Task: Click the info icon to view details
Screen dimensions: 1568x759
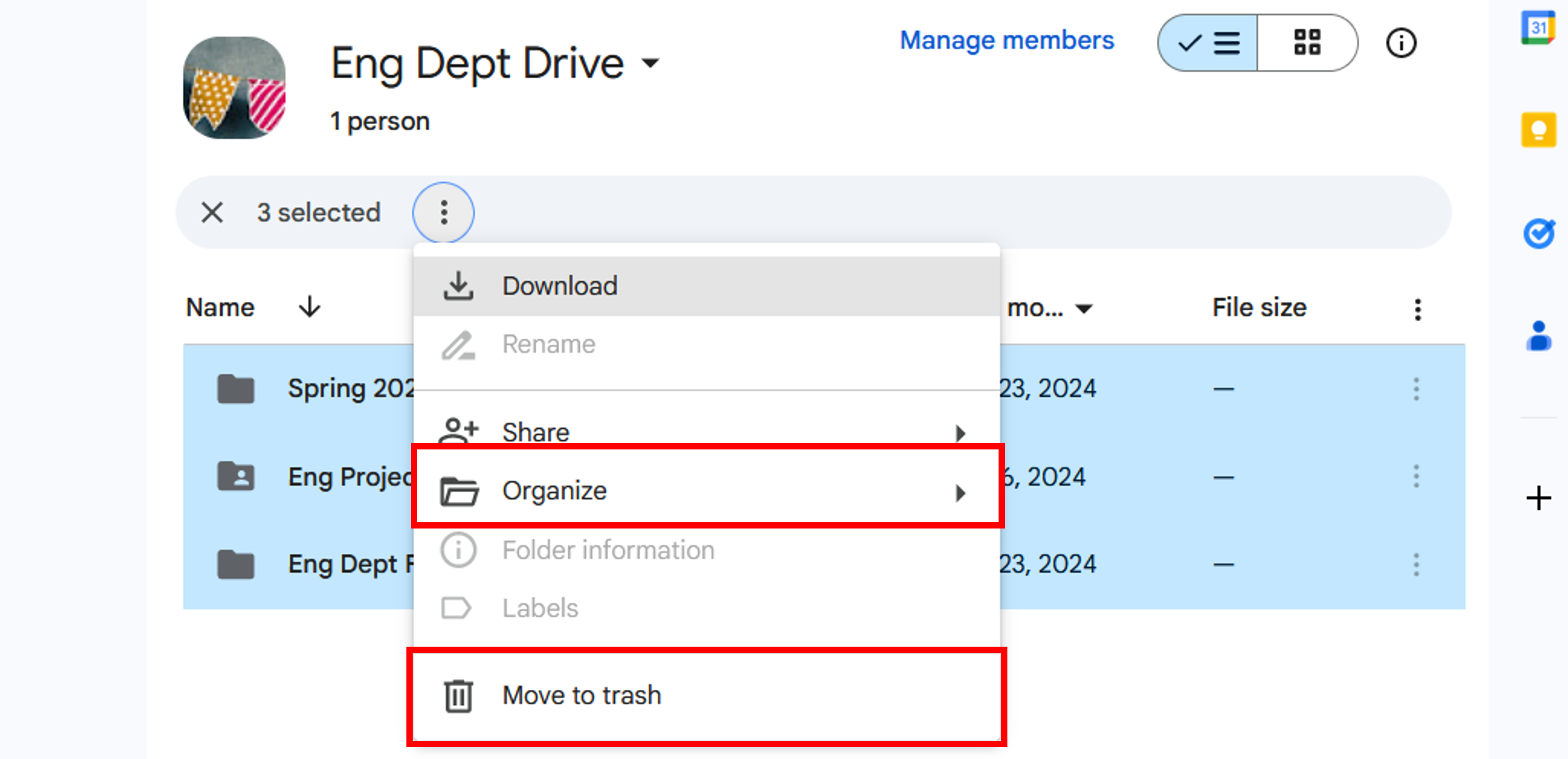Action: click(x=1401, y=43)
